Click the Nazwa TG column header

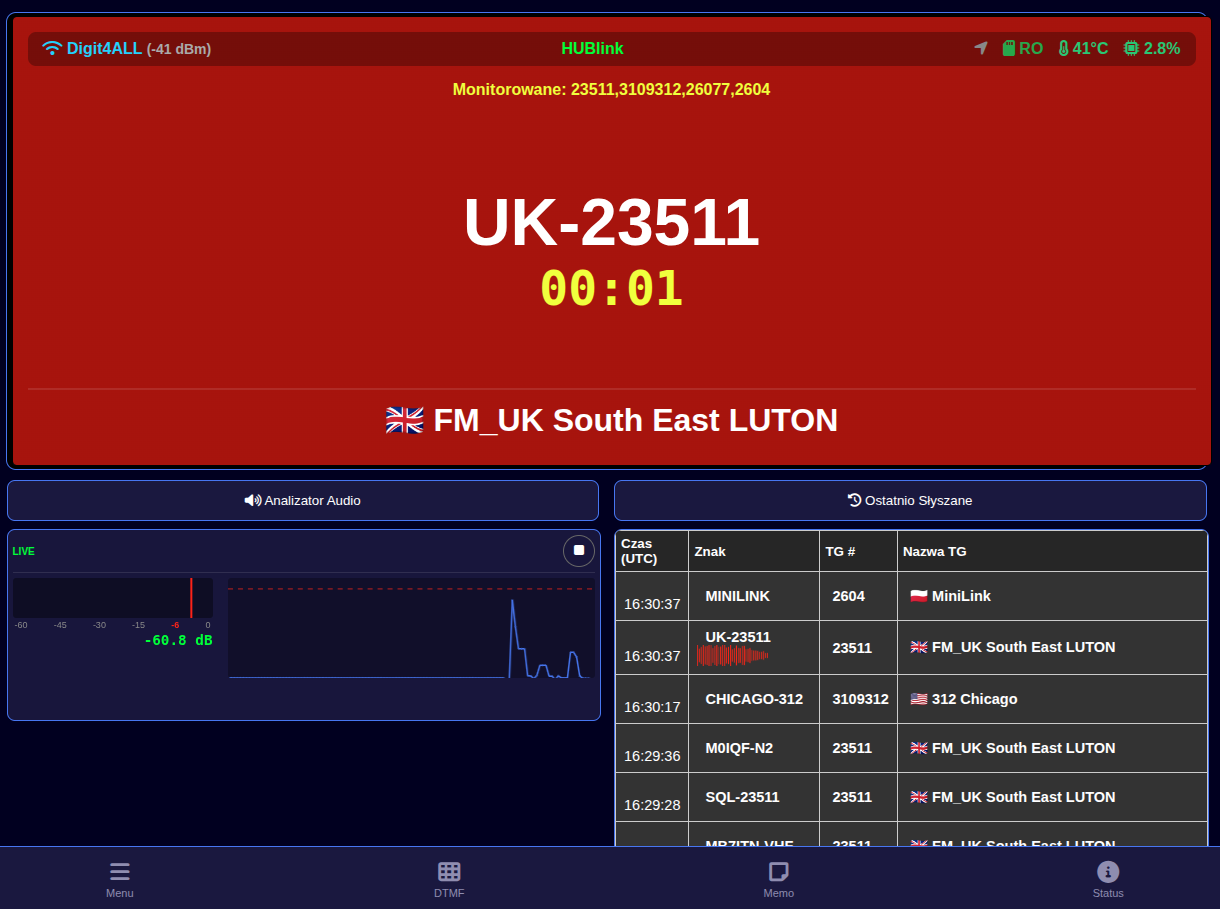934,551
